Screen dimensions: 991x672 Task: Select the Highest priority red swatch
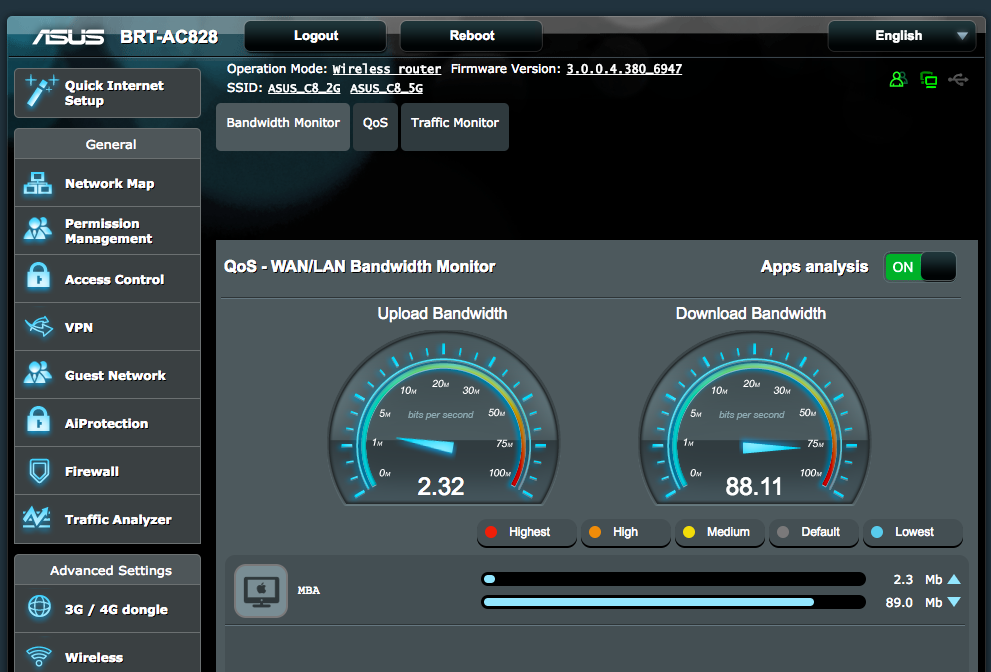point(491,532)
